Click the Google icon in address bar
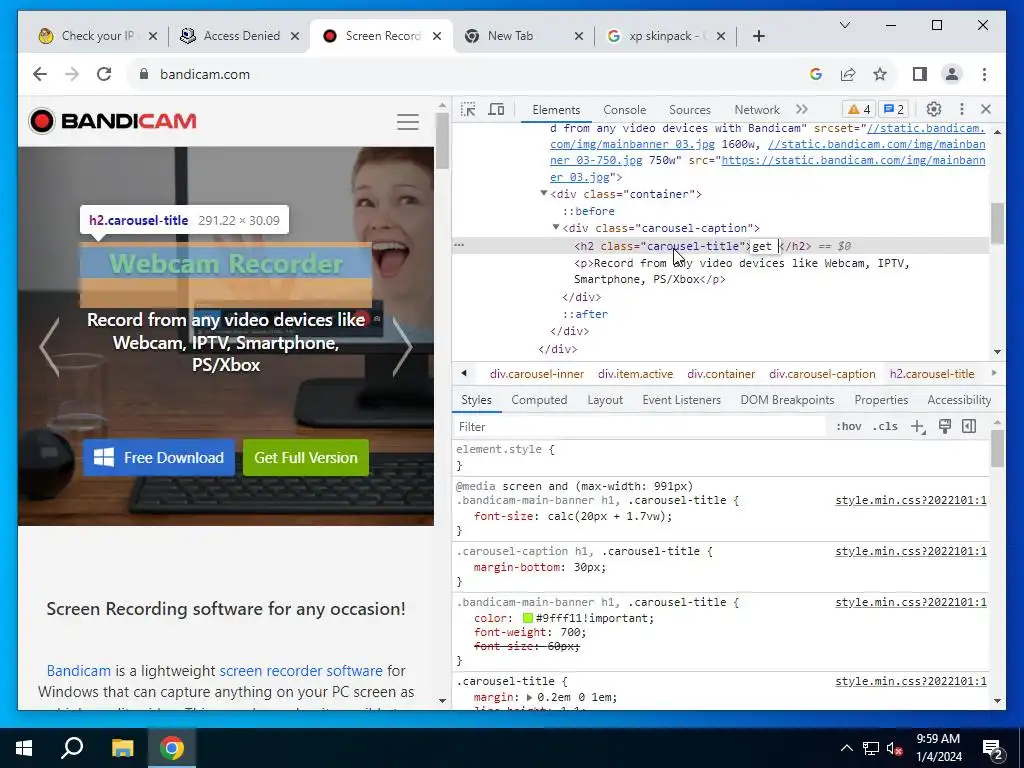The width and height of the screenshot is (1024, 768). 816,74
